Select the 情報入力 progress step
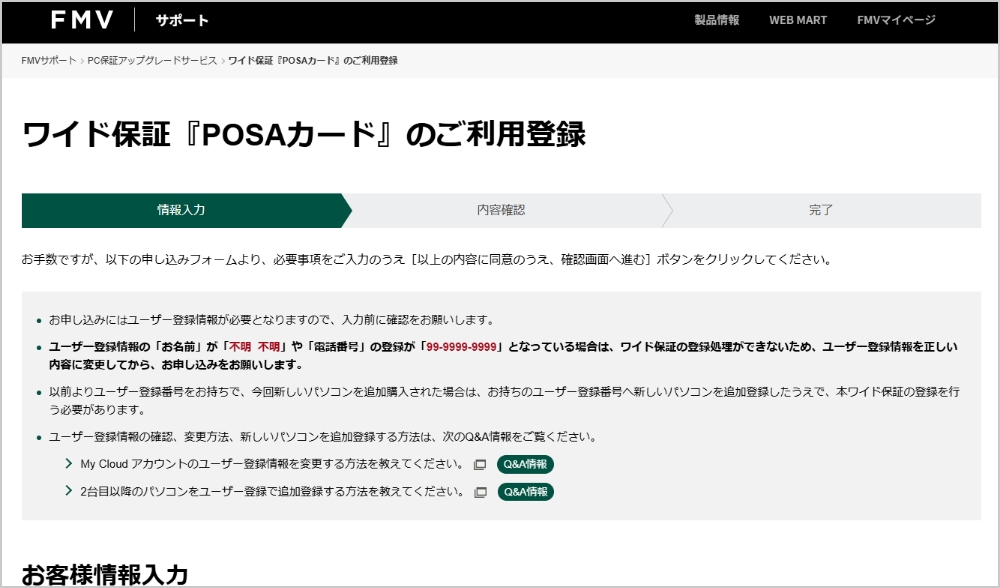This screenshot has width=1000, height=588. point(181,211)
